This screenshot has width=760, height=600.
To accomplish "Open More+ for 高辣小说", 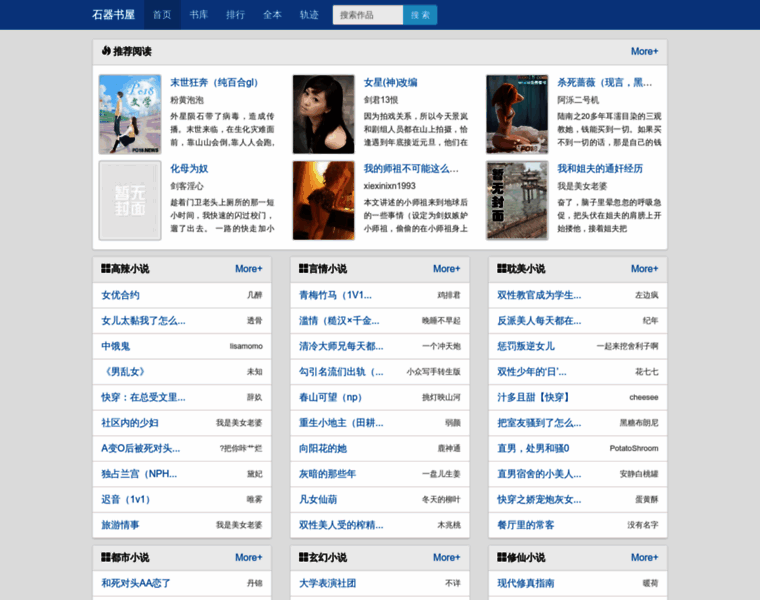I will click(249, 268).
